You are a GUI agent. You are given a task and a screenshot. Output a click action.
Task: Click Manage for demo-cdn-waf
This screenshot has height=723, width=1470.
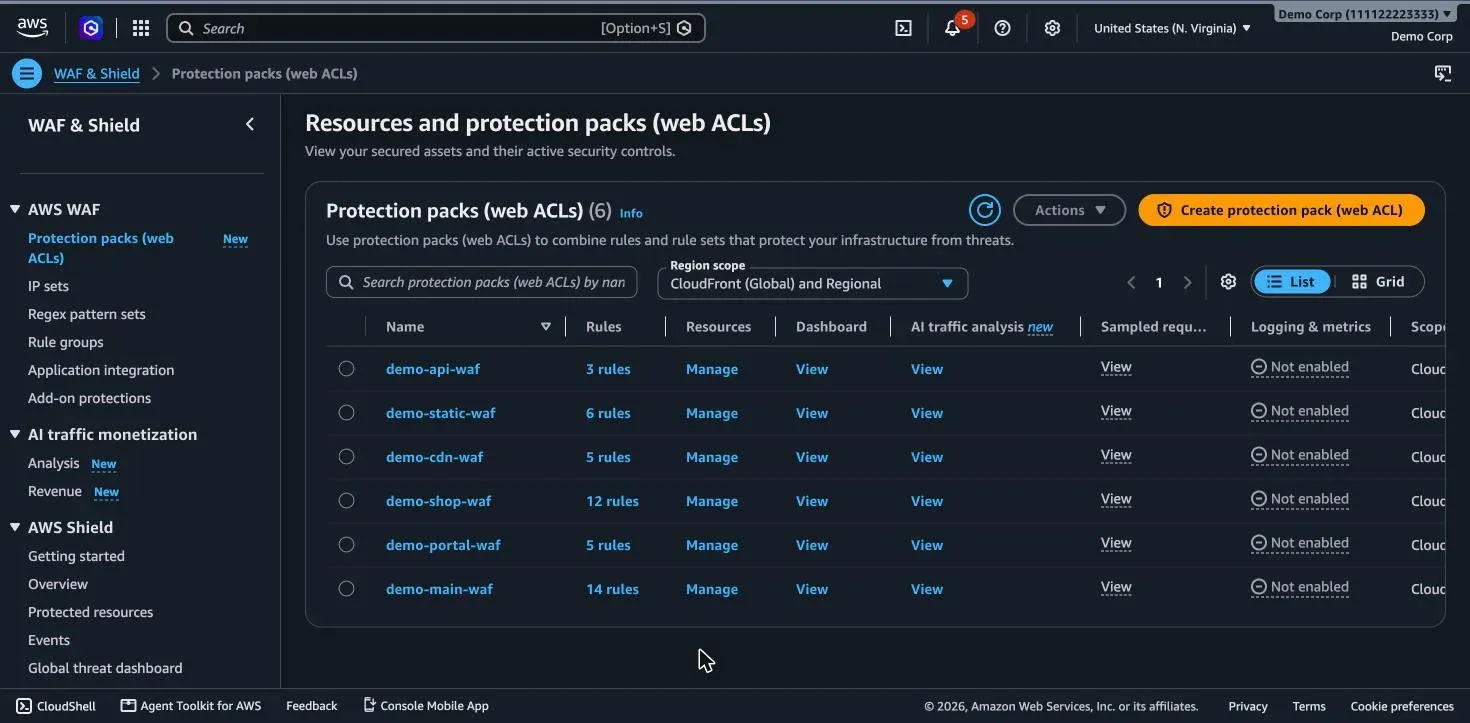click(712, 457)
